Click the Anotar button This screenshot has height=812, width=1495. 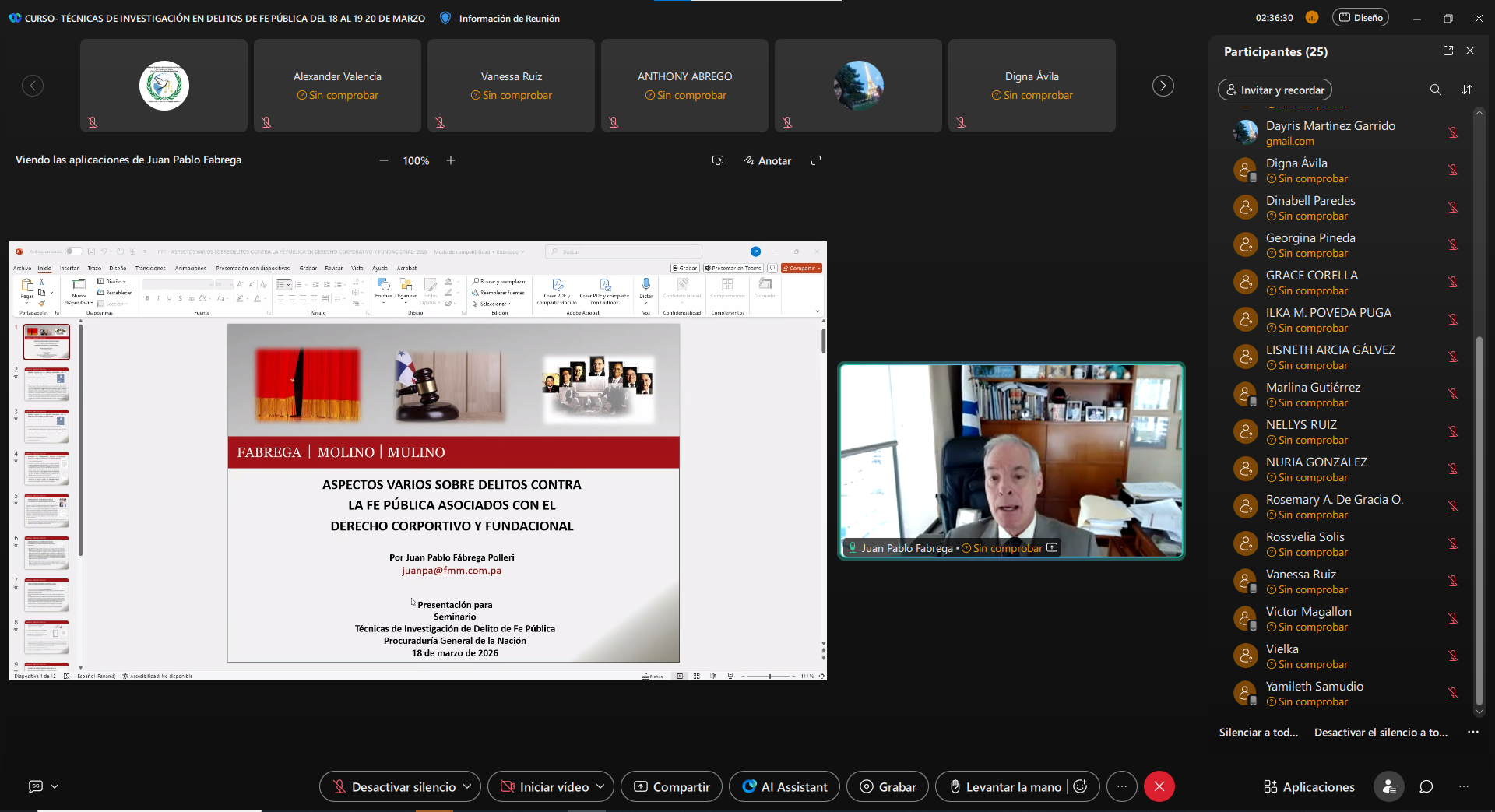[768, 160]
